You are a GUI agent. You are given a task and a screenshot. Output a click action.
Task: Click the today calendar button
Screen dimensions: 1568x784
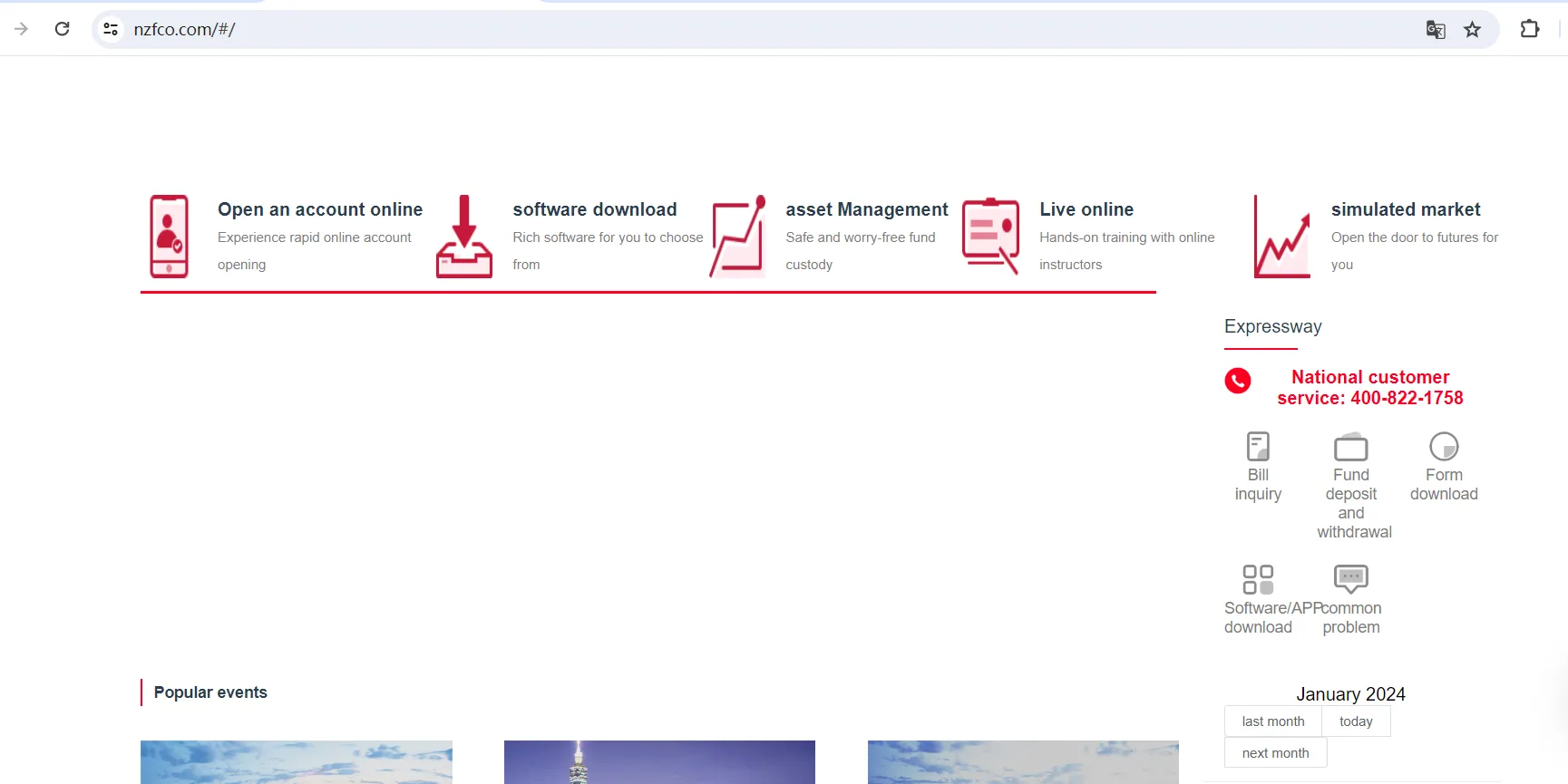(x=1356, y=721)
